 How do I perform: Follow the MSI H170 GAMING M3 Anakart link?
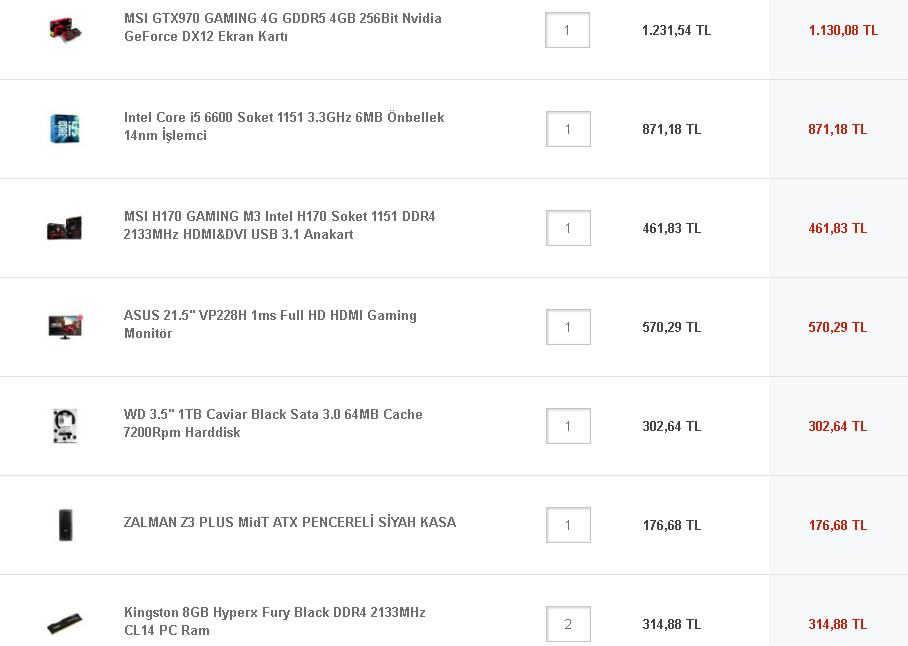[x=279, y=226]
